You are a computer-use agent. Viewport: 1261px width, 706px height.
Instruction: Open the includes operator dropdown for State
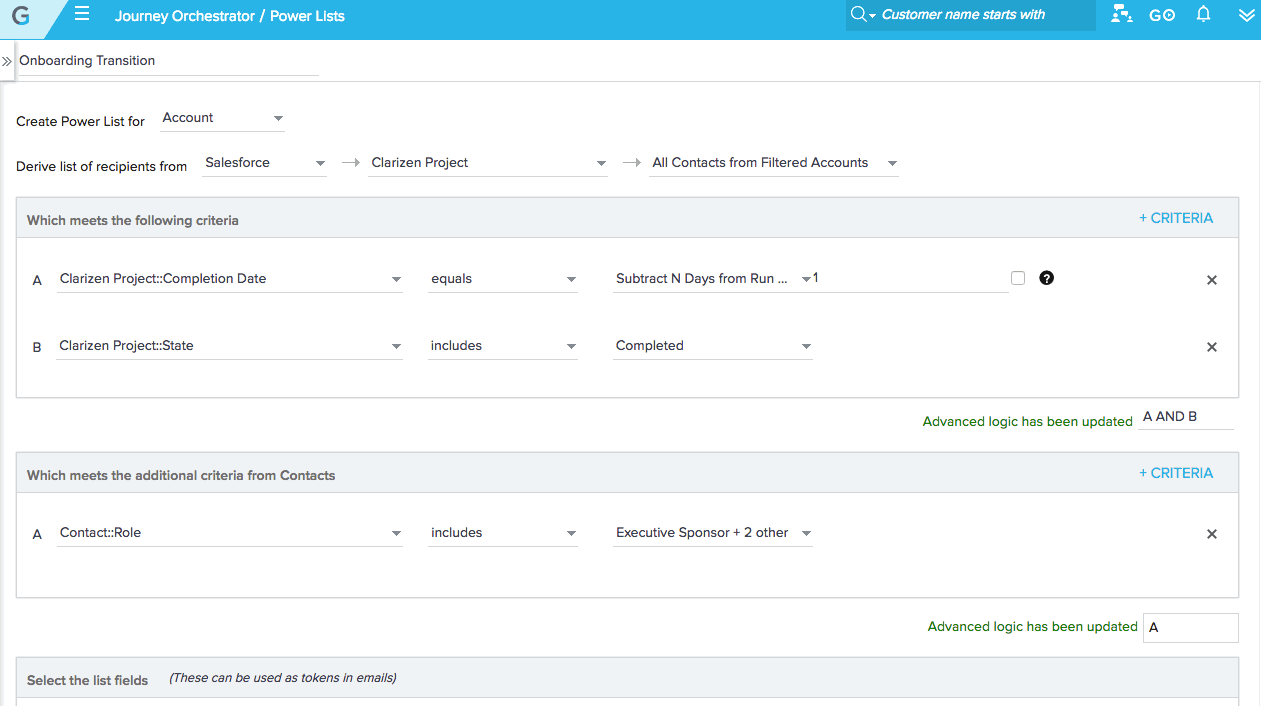pyautogui.click(x=503, y=346)
